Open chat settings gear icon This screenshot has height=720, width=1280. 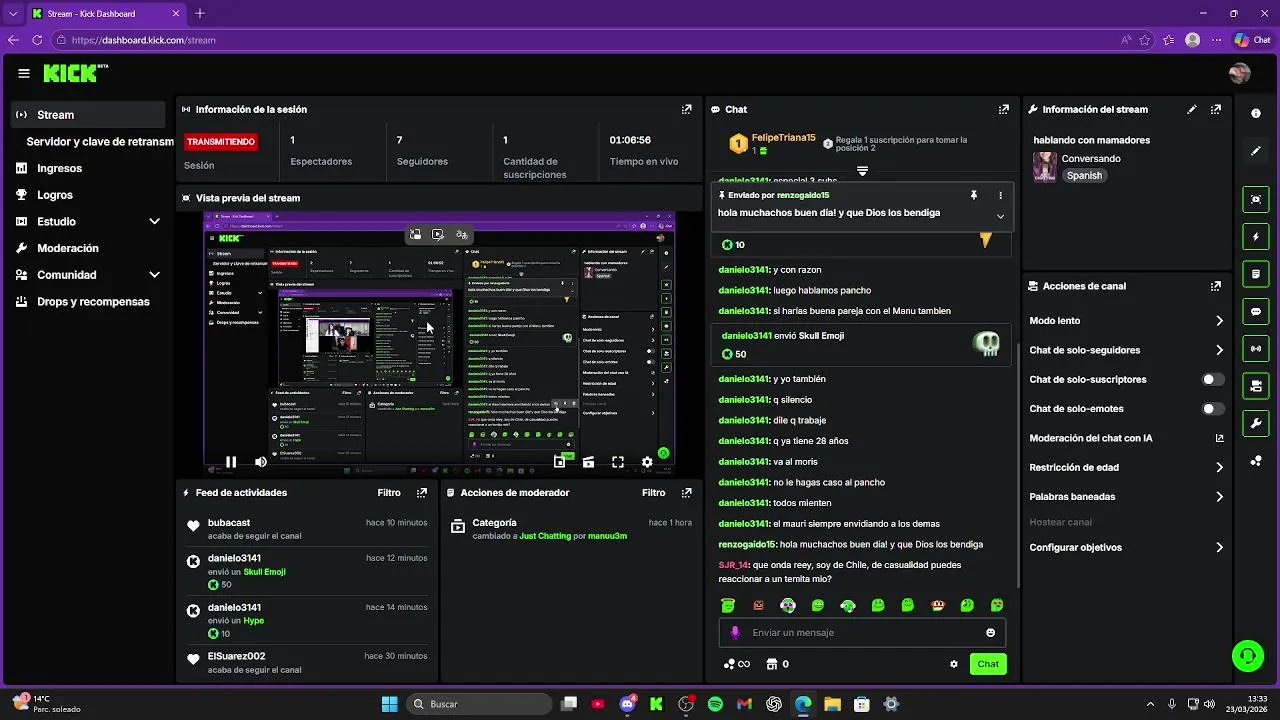coord(954,664)
